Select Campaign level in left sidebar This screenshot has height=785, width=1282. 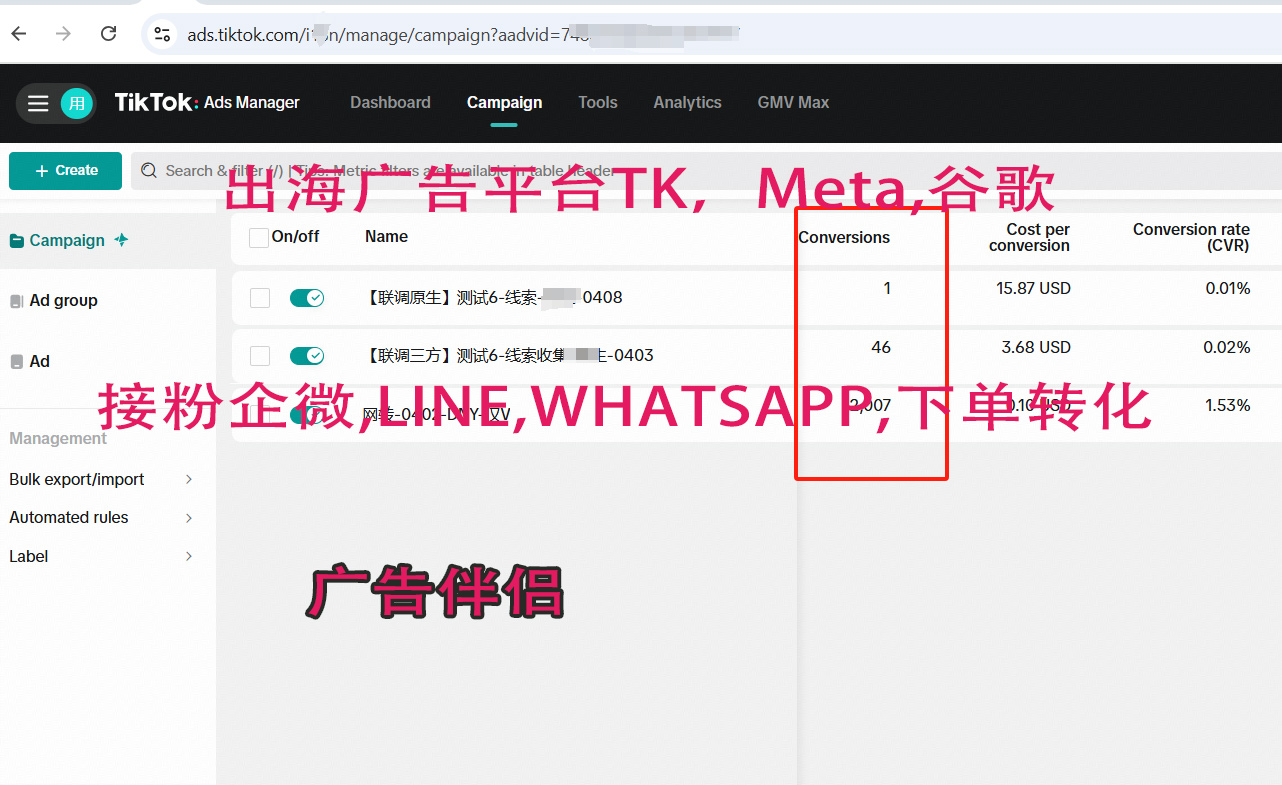click(x=67, y=240)
